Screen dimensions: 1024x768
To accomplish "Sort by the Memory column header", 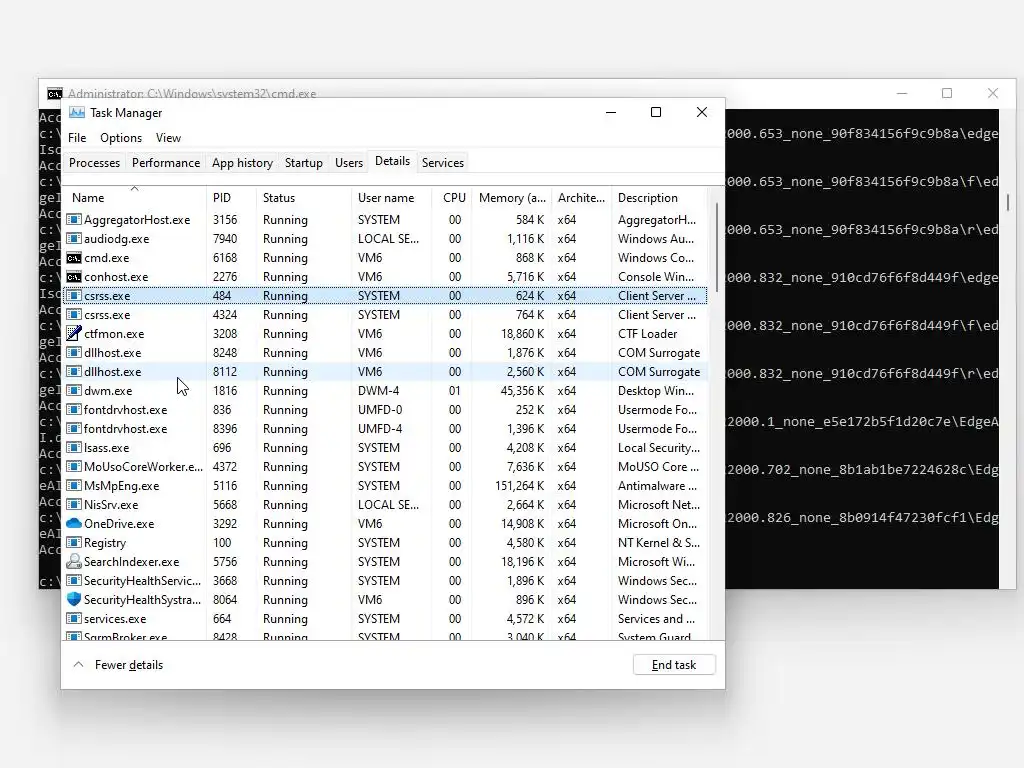I will click(x=512, y=197).
